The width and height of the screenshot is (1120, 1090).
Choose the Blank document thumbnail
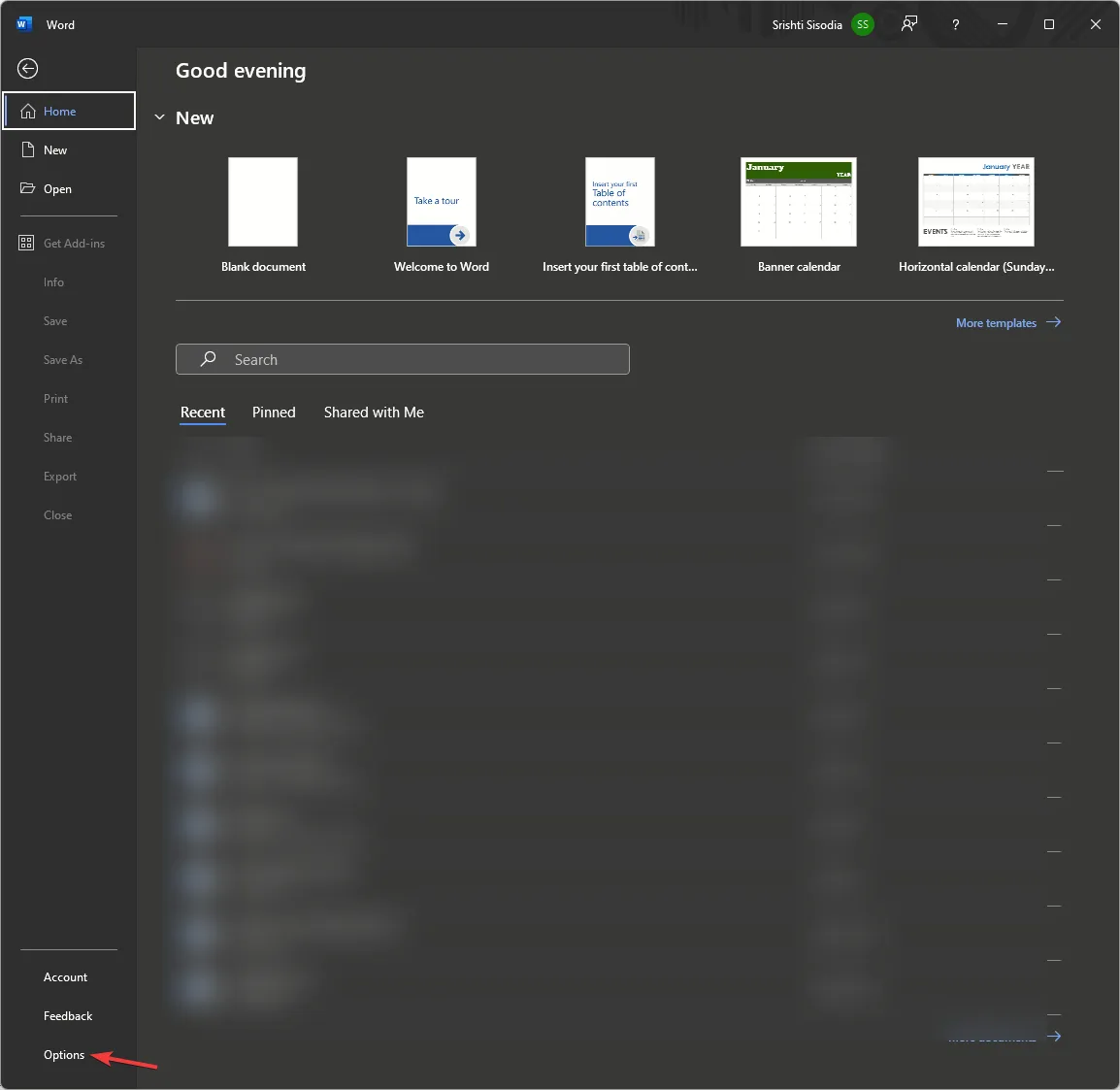coord(263,202)
